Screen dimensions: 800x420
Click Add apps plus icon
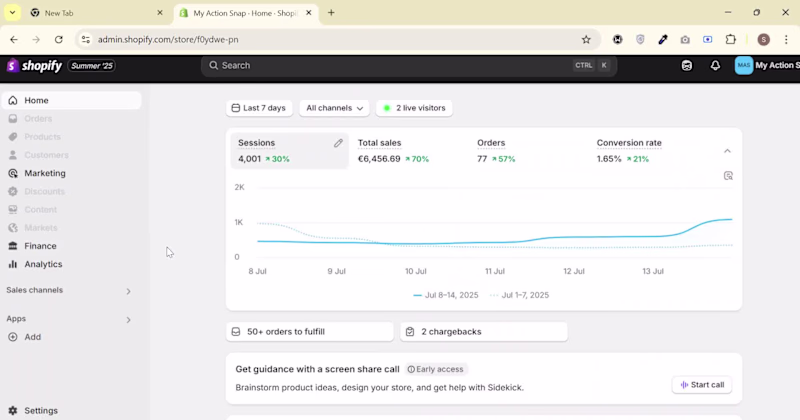pyautogui.click(x=13, y=337)
